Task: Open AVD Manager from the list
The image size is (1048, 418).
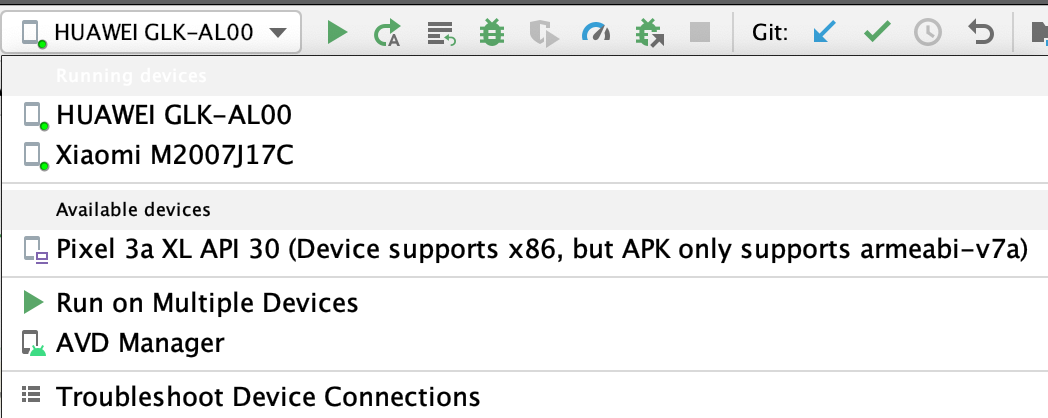Action: [140, 344]
